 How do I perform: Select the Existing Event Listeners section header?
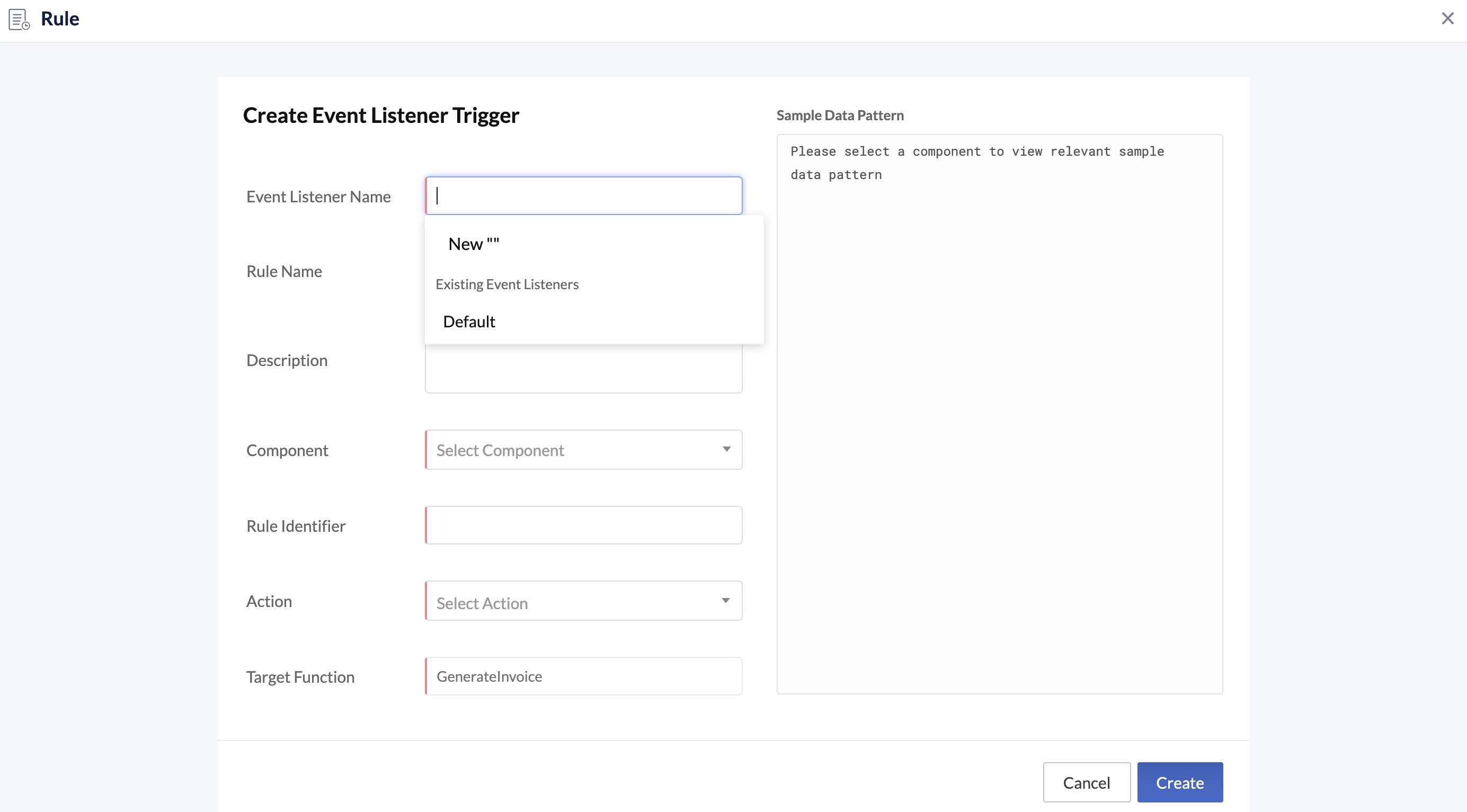[507, 283]
